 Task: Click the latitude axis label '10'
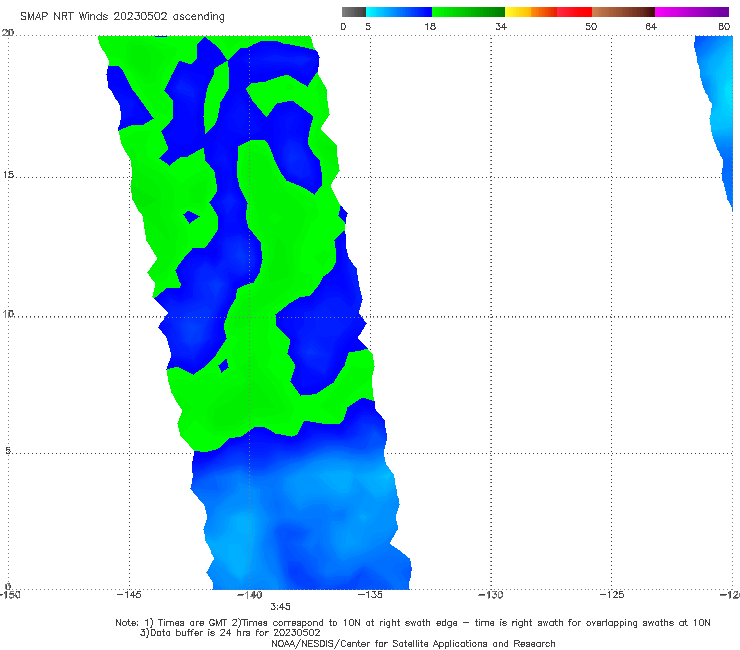point(8,313)
